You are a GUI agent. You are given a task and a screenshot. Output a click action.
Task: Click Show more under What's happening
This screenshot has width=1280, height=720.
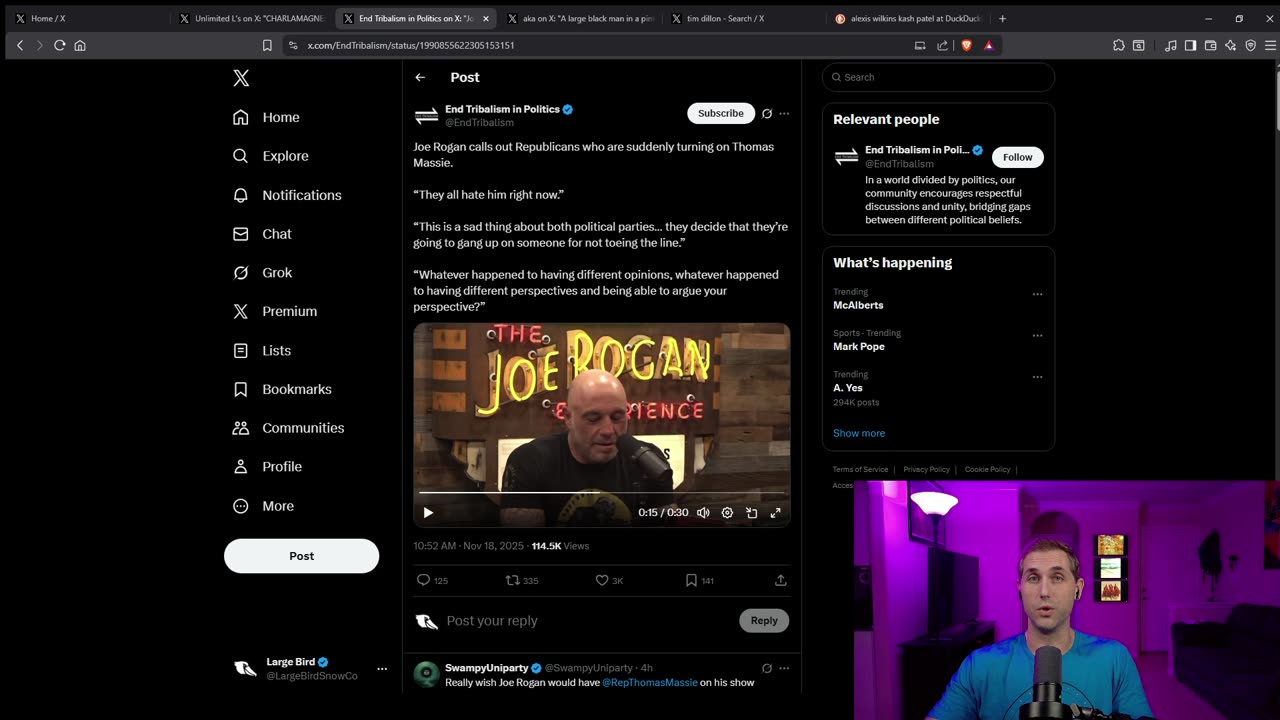coord(859,433)
